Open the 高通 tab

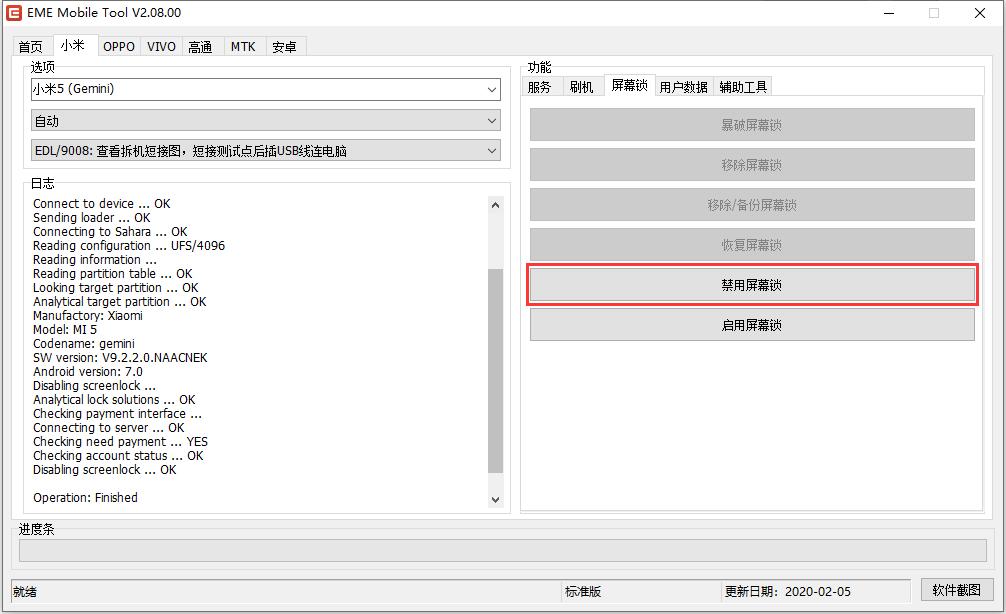(201, 47)
